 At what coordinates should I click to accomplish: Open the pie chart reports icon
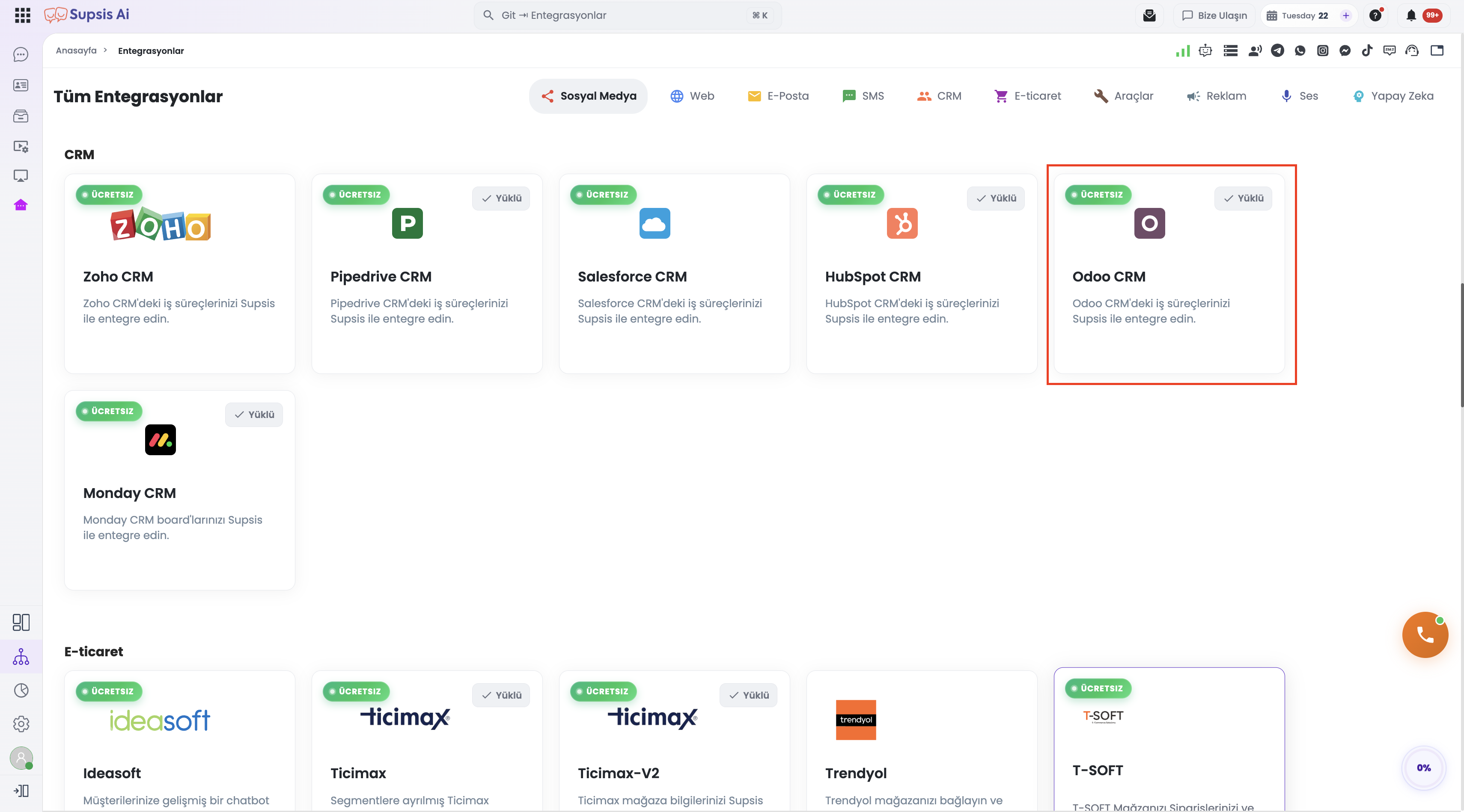tap(21, 690)
